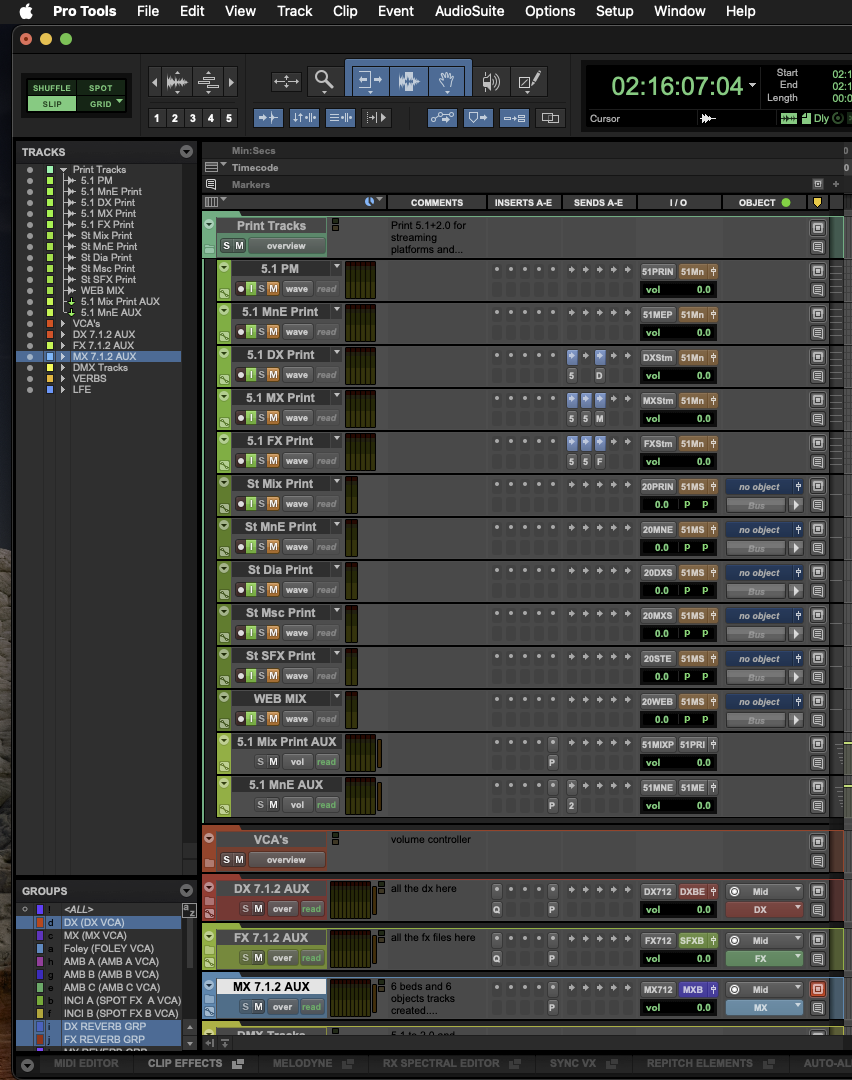This screenshot has height=1080, width=852.
Task: Open the Mid dropdown on DX 7.1.2 AUX
Action: [x=765, y=891]
